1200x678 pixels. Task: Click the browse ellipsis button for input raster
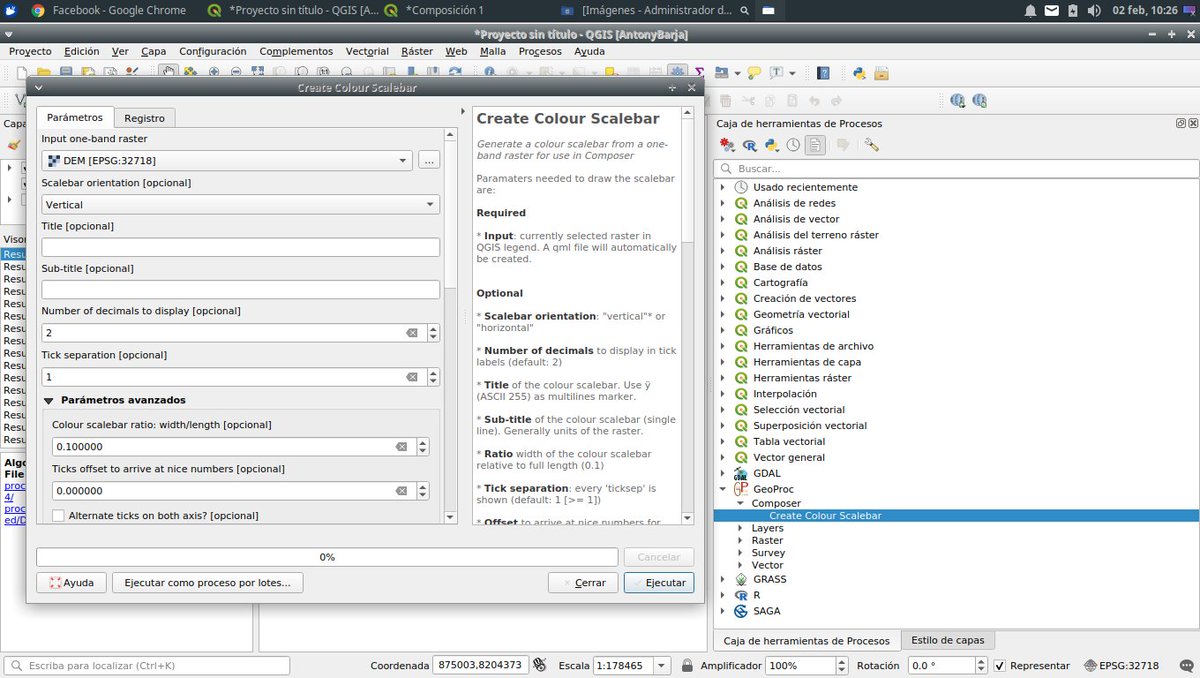[428, 160]
